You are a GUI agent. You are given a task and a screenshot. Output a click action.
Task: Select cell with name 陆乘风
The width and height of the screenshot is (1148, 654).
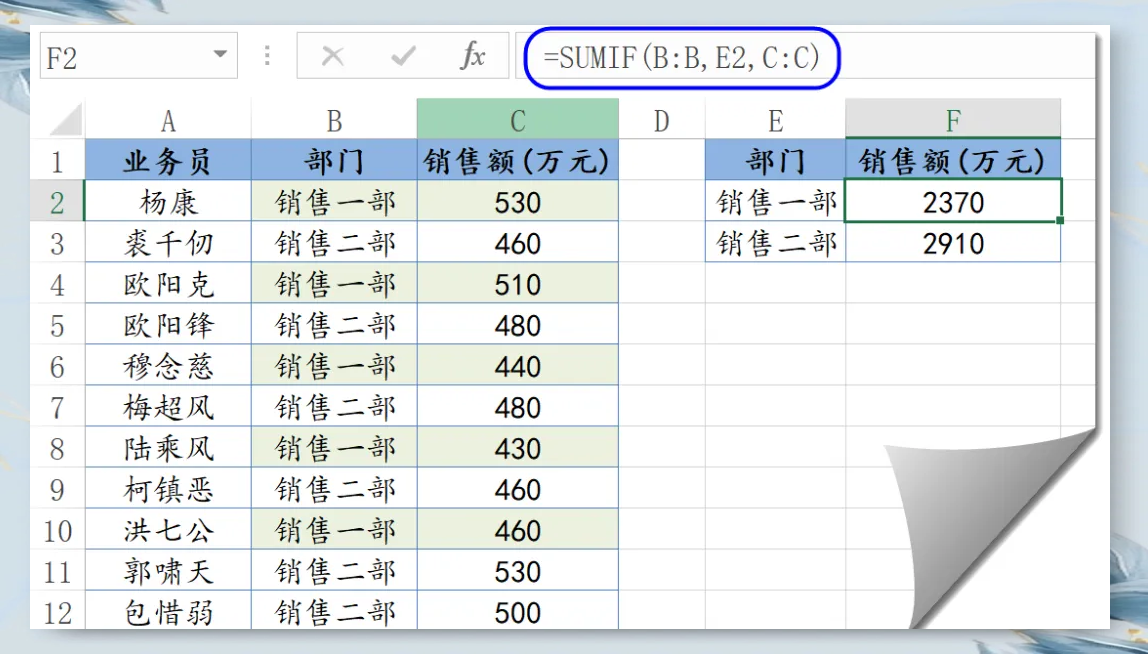[x=168, y=447]
